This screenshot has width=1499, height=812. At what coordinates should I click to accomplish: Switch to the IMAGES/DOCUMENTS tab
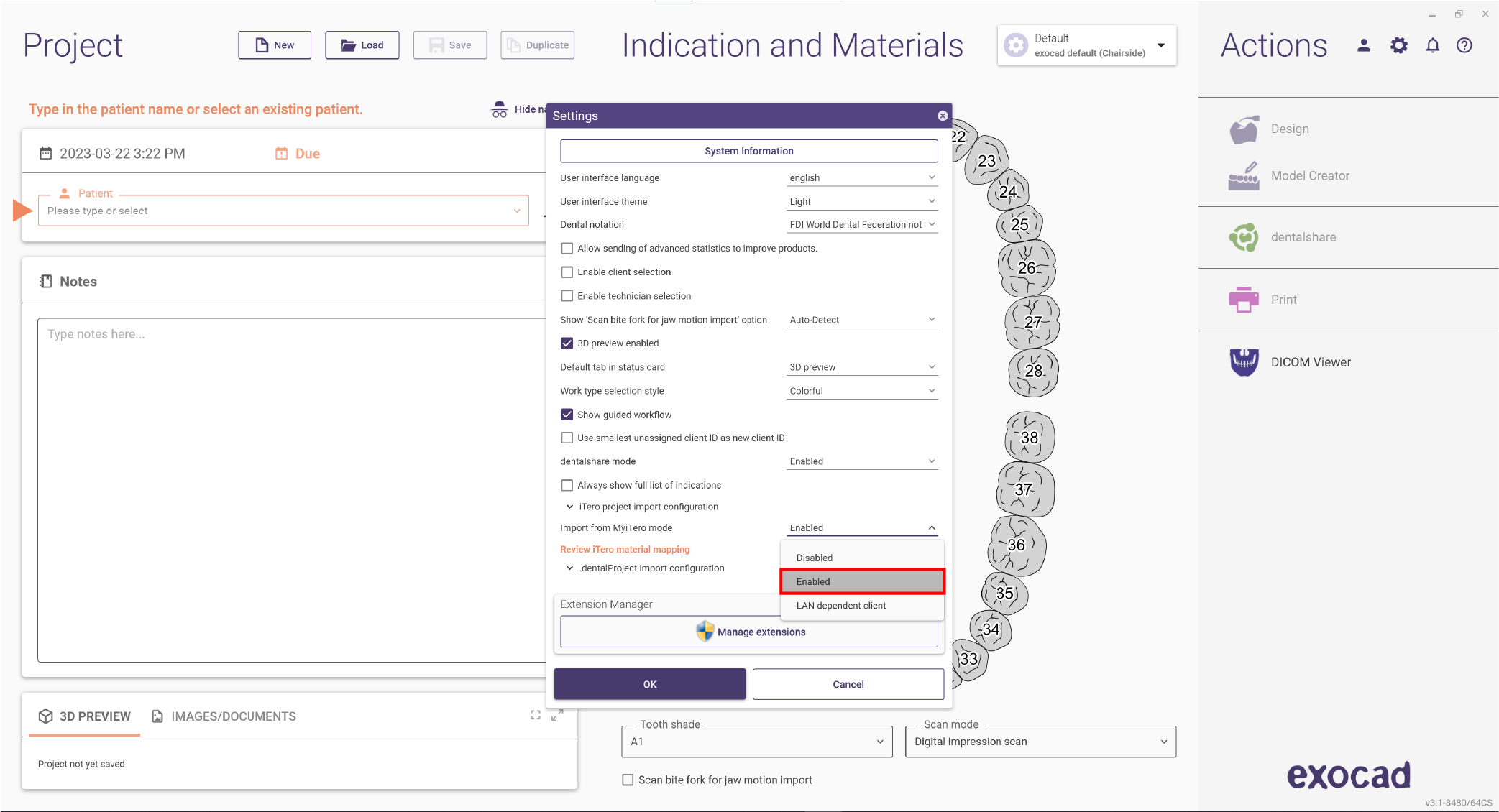224,716
